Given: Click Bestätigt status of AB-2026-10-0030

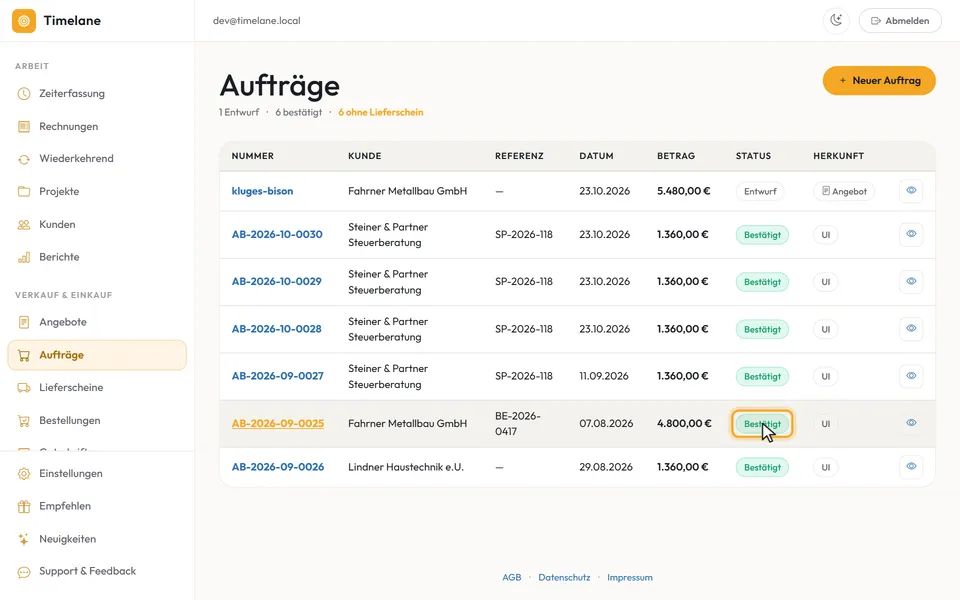Looking at the screenshot, I should 762,235.
